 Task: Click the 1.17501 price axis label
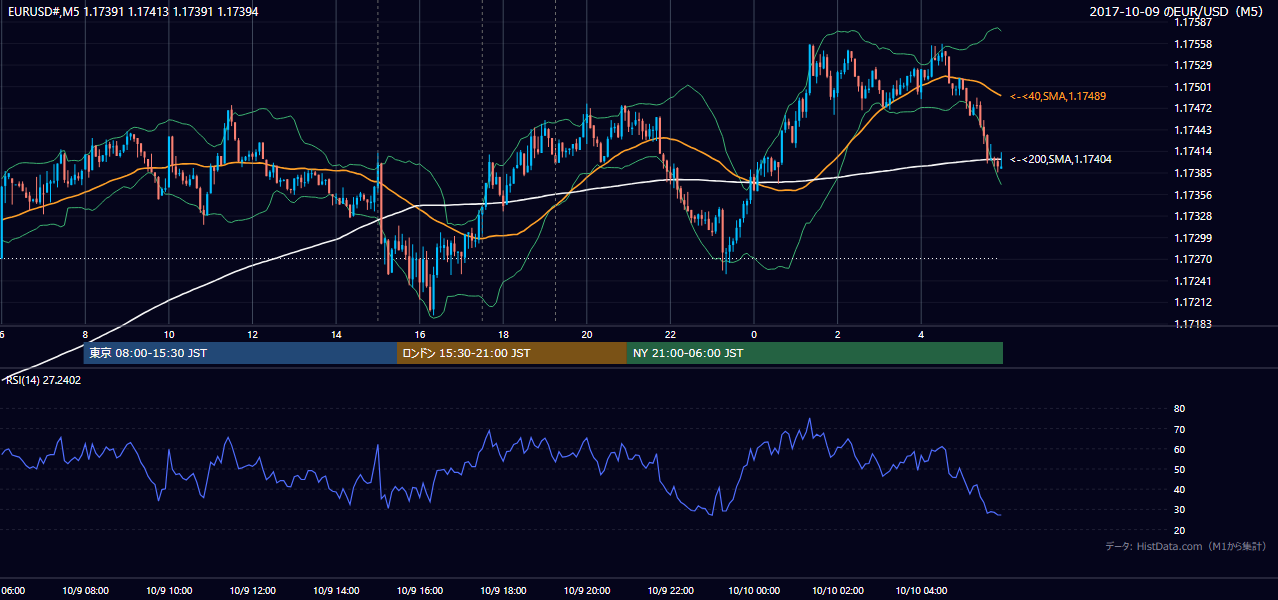coord(1194,87)
